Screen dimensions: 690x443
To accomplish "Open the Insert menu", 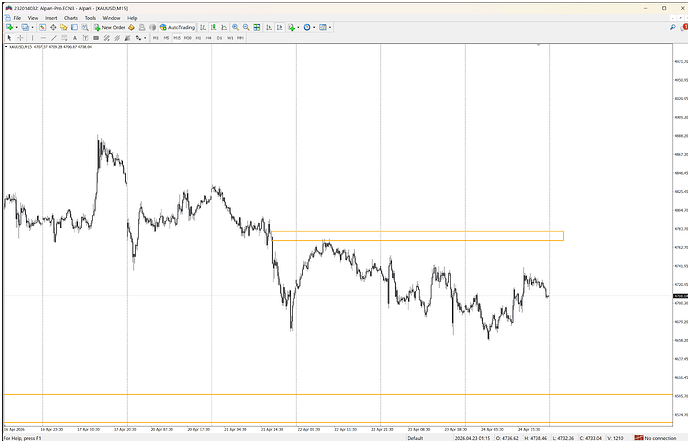I will click(51, 18).
